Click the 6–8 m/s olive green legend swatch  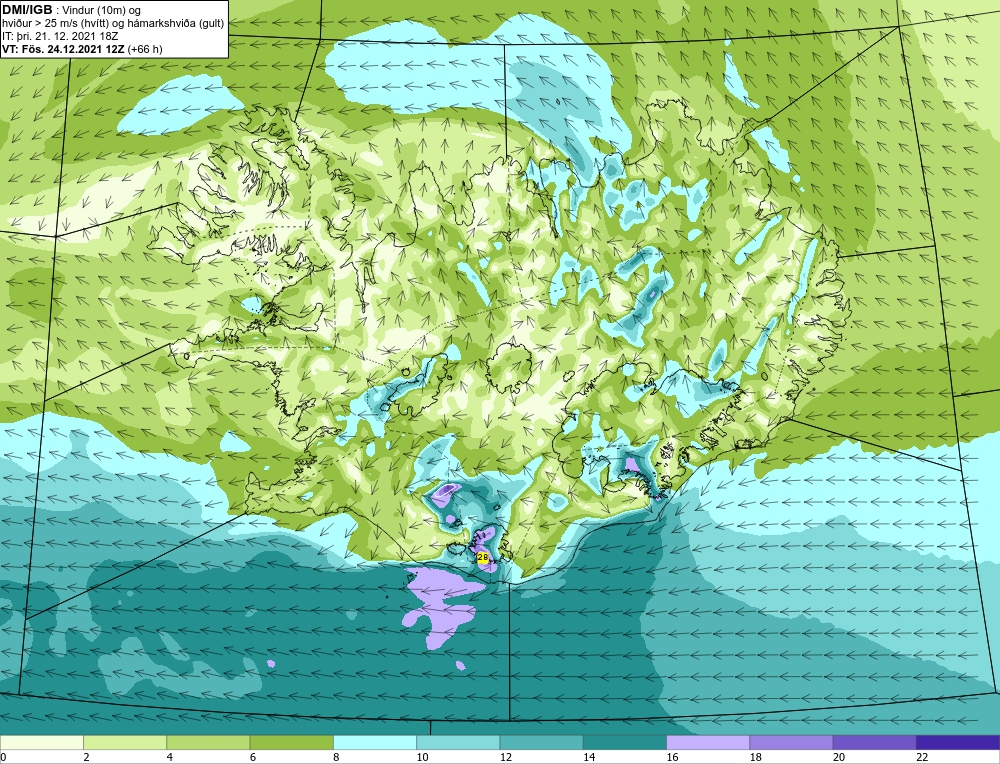click(x=291, y=743)
